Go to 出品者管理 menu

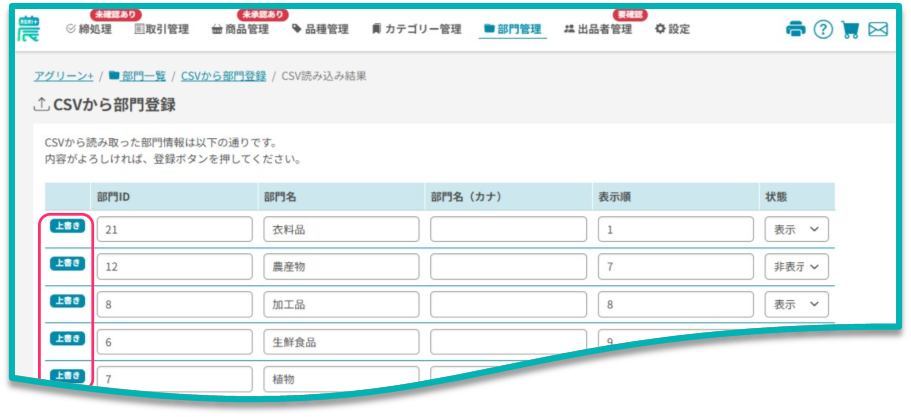(598, 29)
